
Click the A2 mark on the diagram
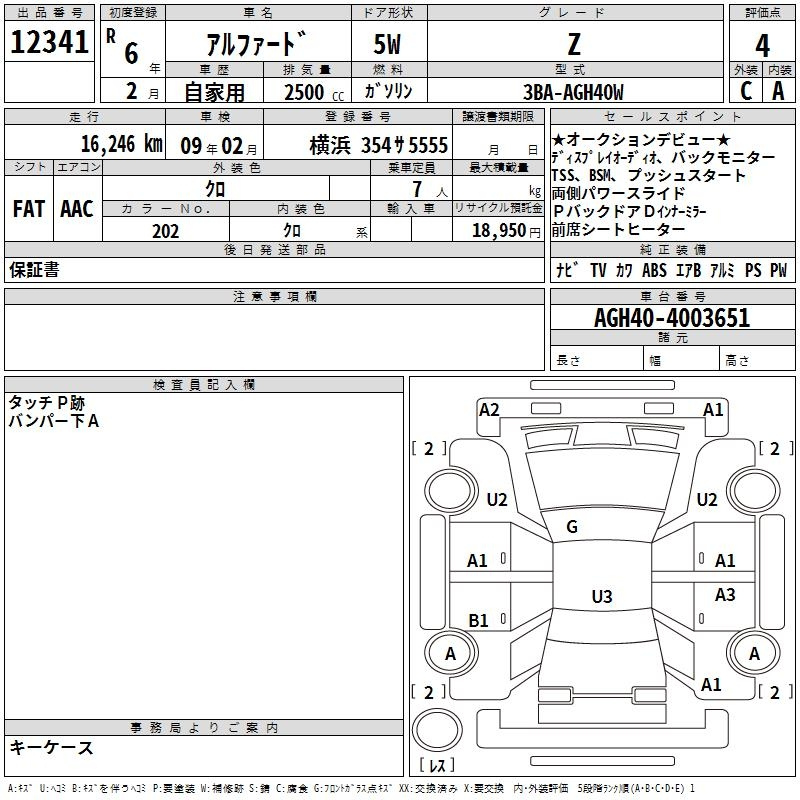489,410
